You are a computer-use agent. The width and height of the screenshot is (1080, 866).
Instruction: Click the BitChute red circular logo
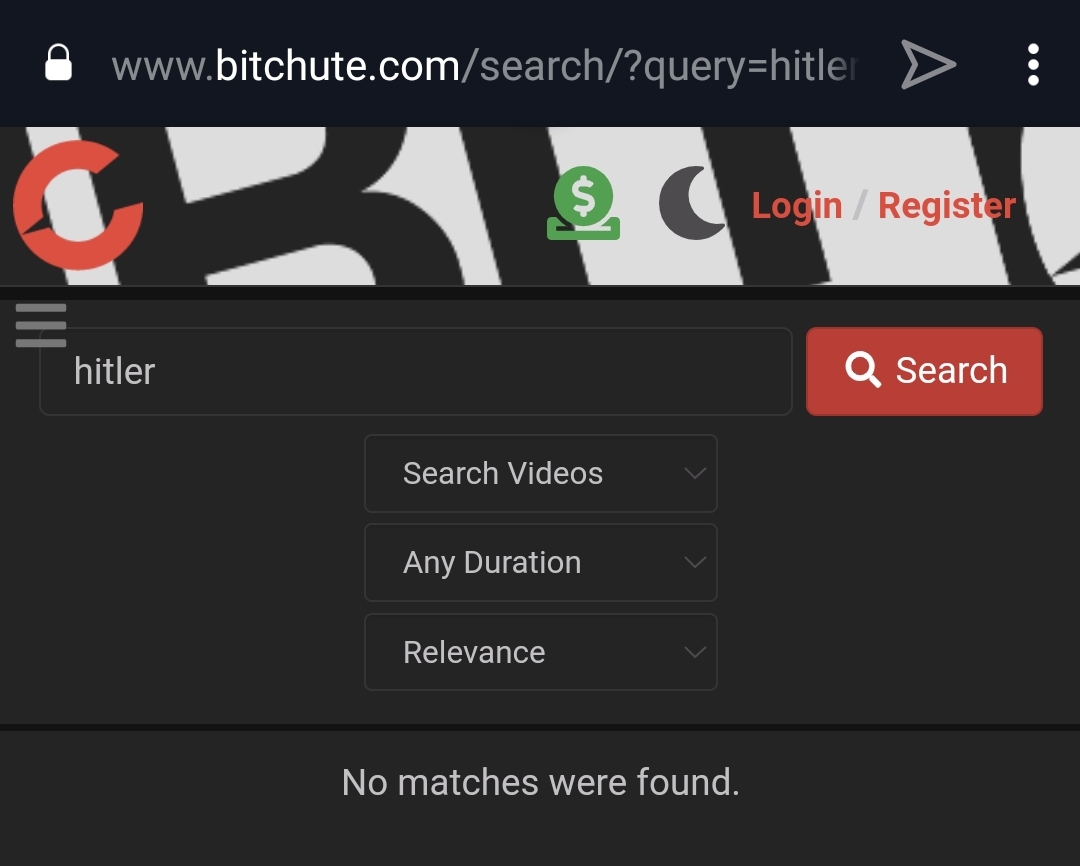click(x=78, y=205)
